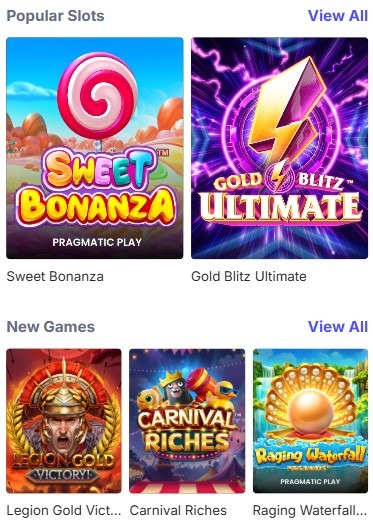Select the truncated Legion Gold Vict... caption
373x526 pixels.
[64, 511]
